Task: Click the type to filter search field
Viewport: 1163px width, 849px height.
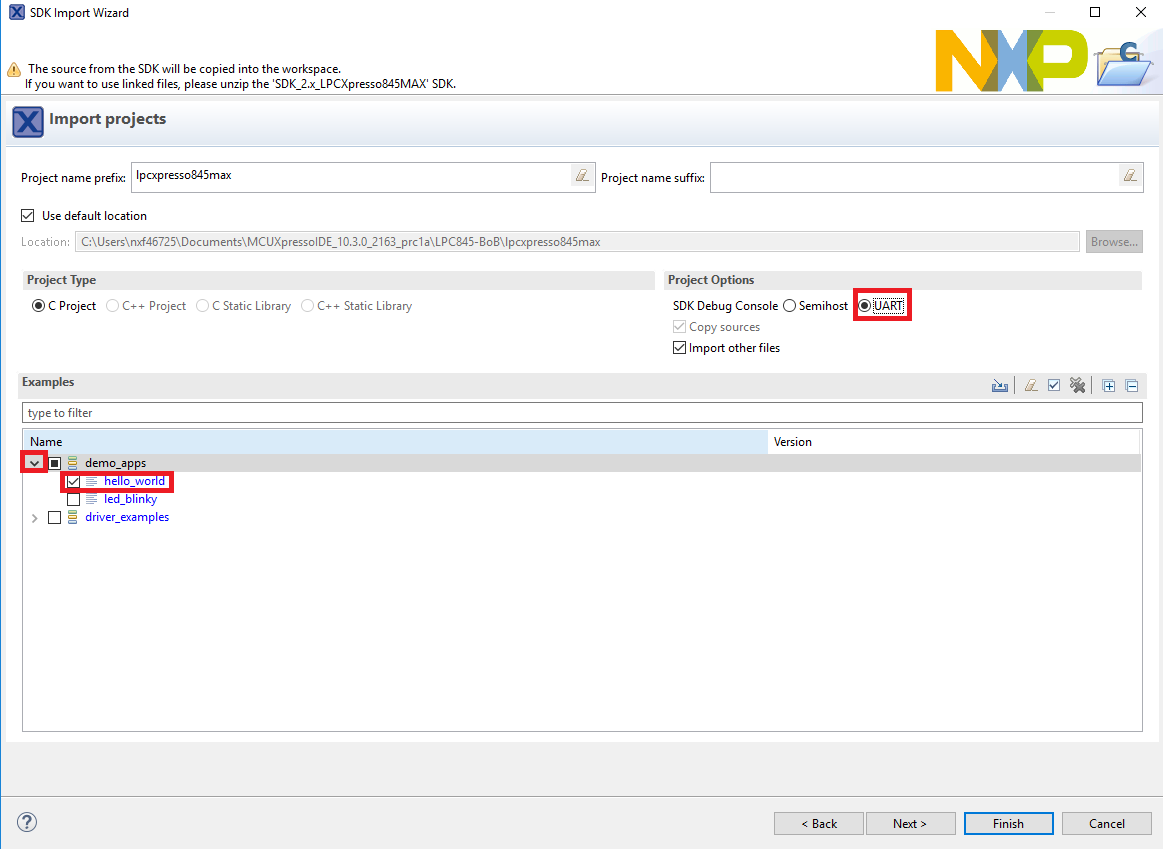Action: click(581, 413)
